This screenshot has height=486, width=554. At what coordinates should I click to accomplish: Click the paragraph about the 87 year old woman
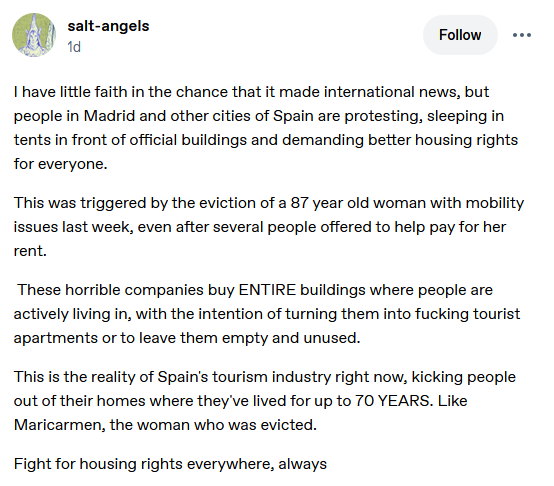(x=269, y=227)
